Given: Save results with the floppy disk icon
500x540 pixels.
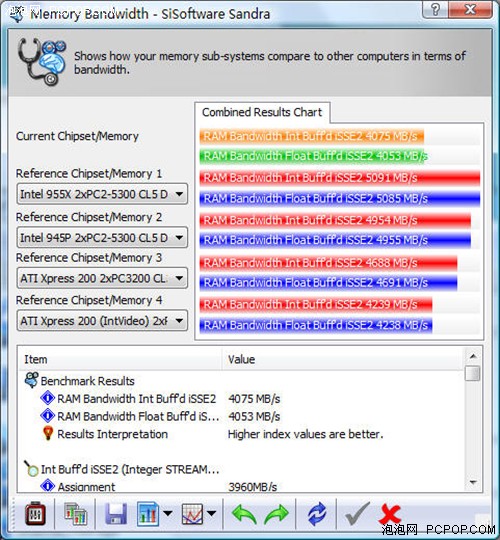Looking at the screenshot, I should click(116, 513).
